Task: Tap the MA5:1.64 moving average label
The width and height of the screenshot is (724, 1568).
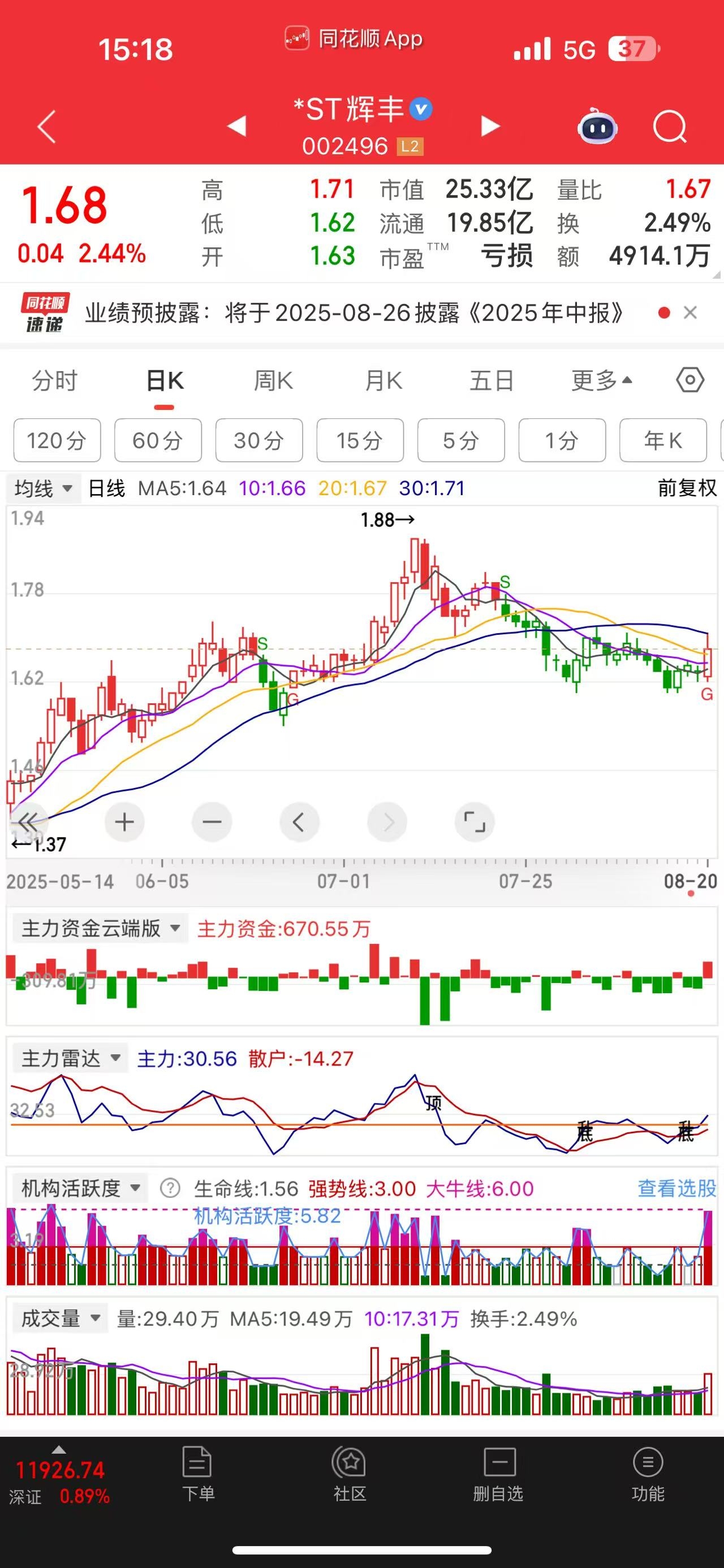Action: (x=182, y=488)
